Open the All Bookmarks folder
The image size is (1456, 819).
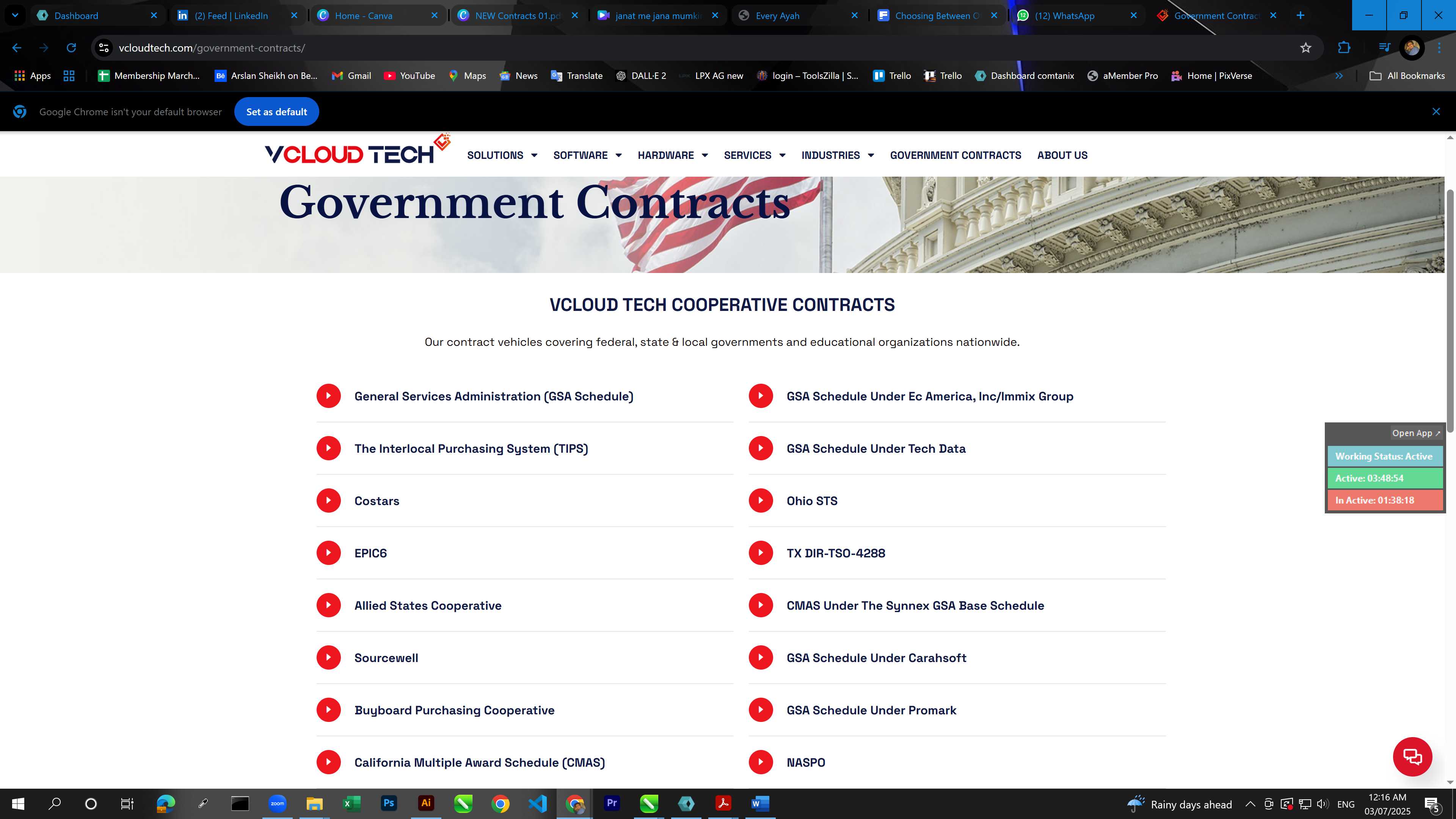pyautogui.click(x=1407, y=76)
